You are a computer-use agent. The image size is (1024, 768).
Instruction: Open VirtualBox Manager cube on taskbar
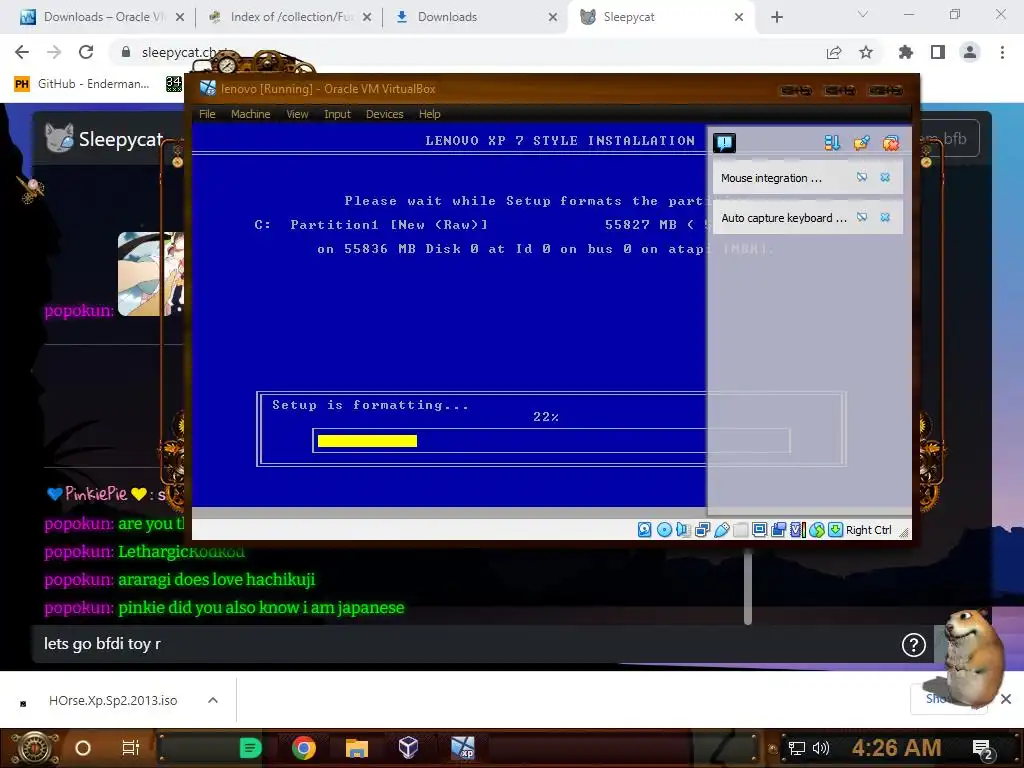pyautogui.click(x=408, y=747)
